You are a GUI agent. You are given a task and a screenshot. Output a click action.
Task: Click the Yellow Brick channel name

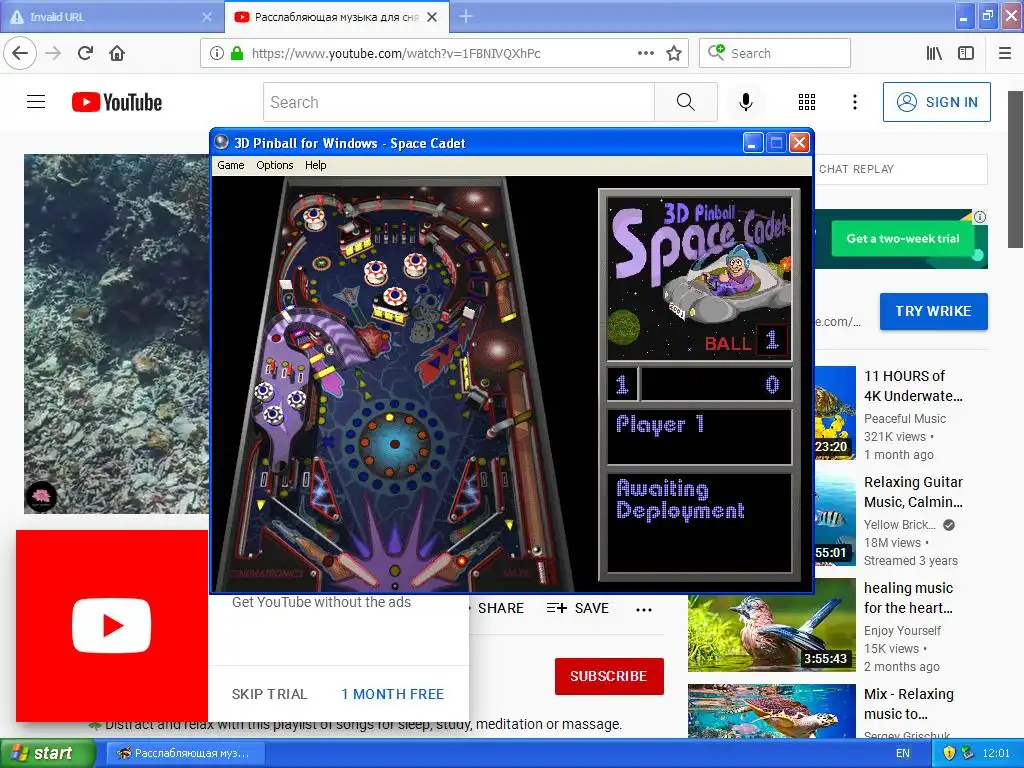pyautogui.click(x=899, y=524)
